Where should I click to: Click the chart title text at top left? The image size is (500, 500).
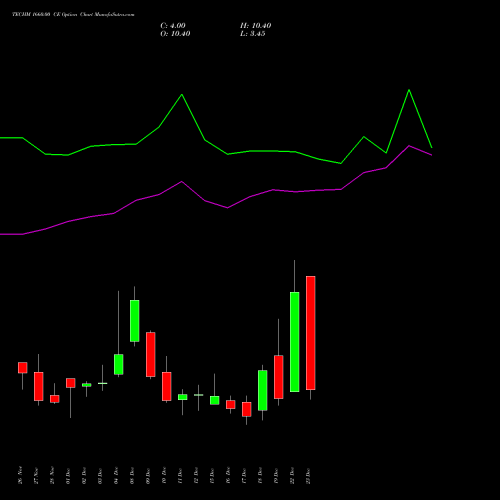pos(73,15)
